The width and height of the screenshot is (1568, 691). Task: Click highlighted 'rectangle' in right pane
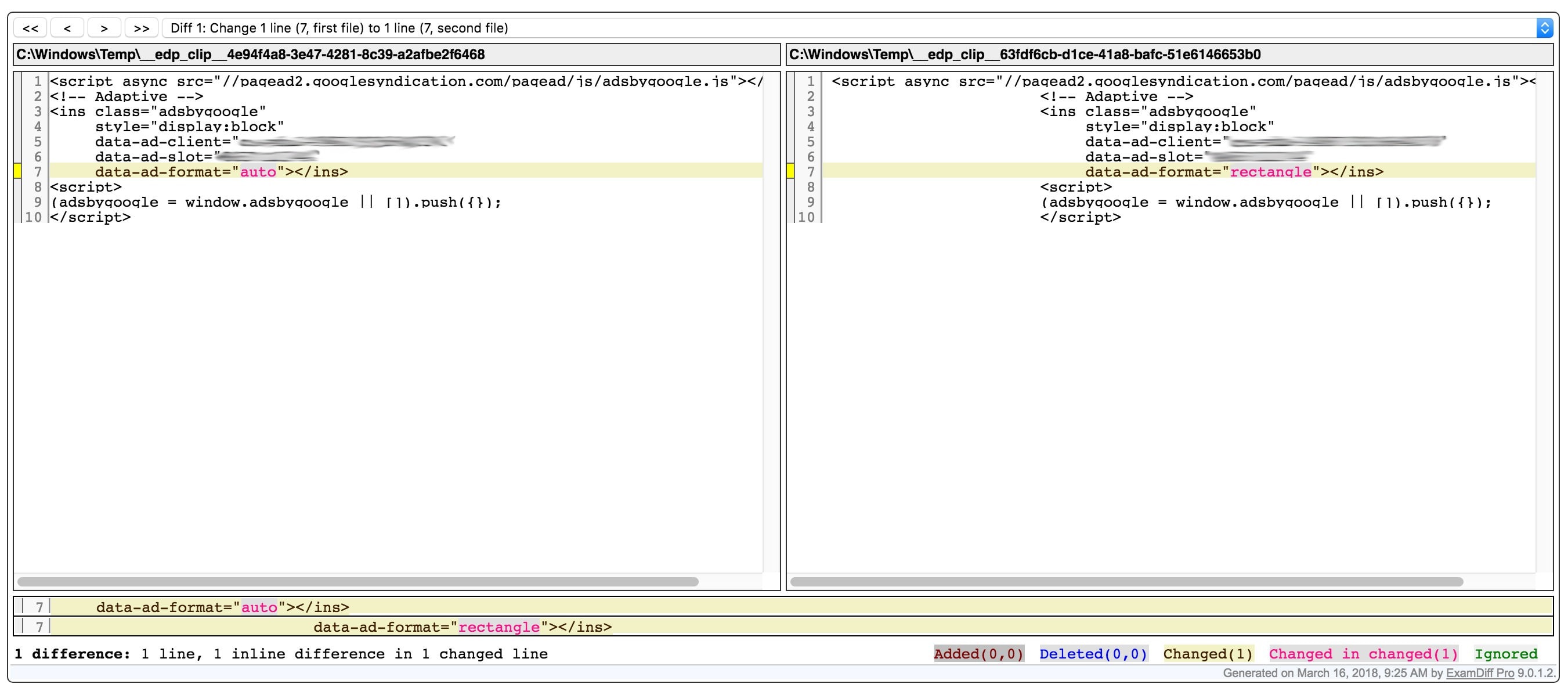pyautogui.click(x=1270, y=172)
